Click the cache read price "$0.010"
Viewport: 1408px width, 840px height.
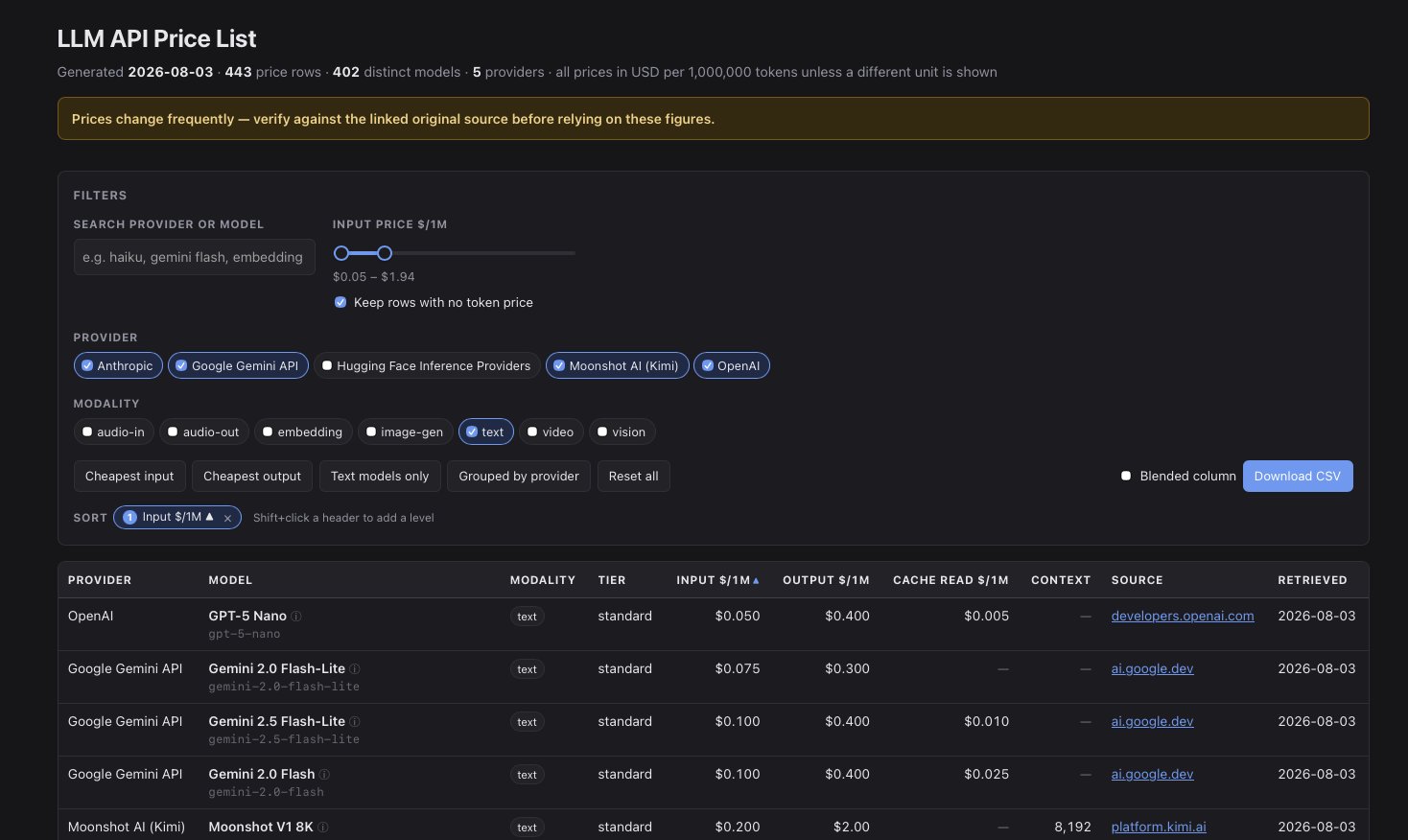pos(986,722)
